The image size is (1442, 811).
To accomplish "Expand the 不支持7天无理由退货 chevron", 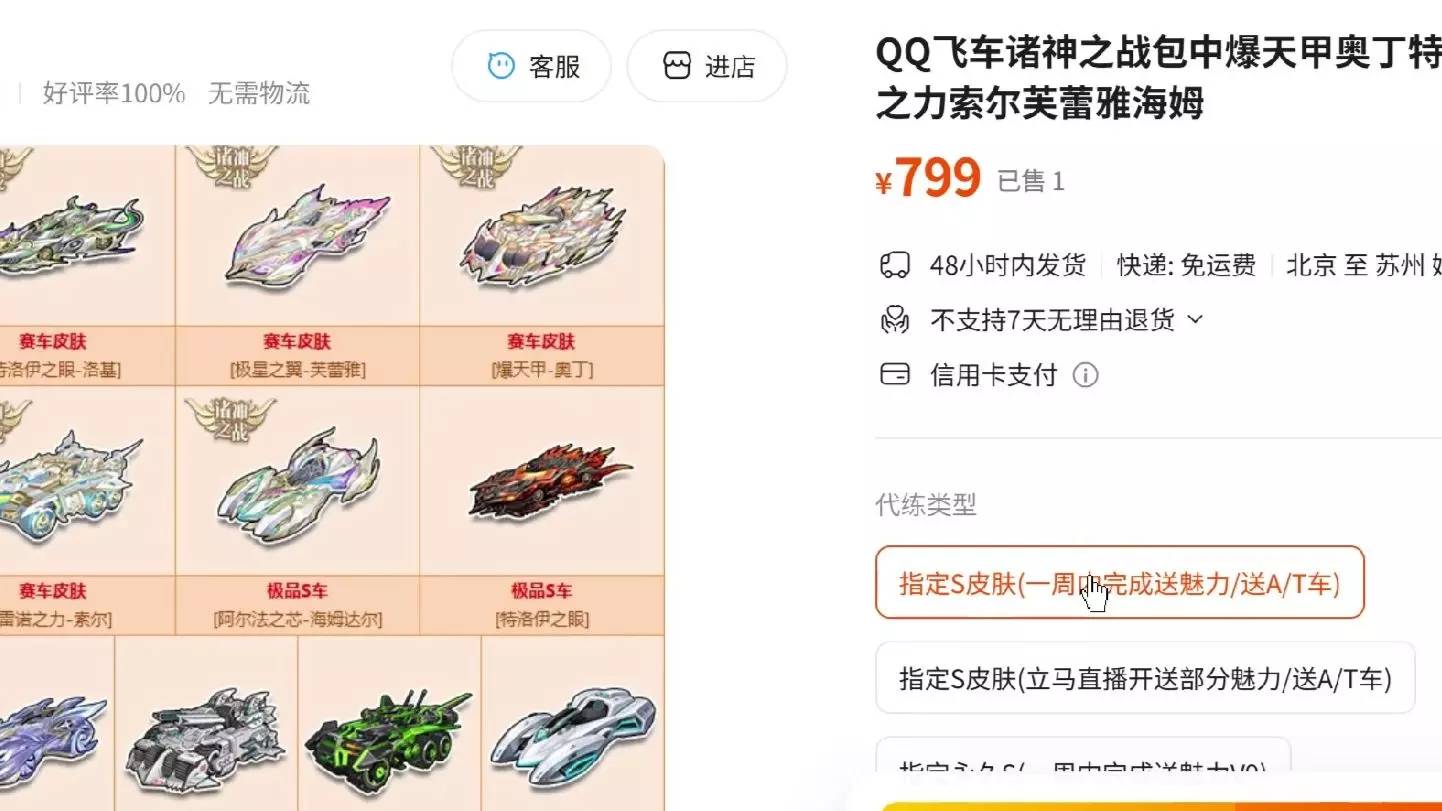I will [x=1195, y=320].
